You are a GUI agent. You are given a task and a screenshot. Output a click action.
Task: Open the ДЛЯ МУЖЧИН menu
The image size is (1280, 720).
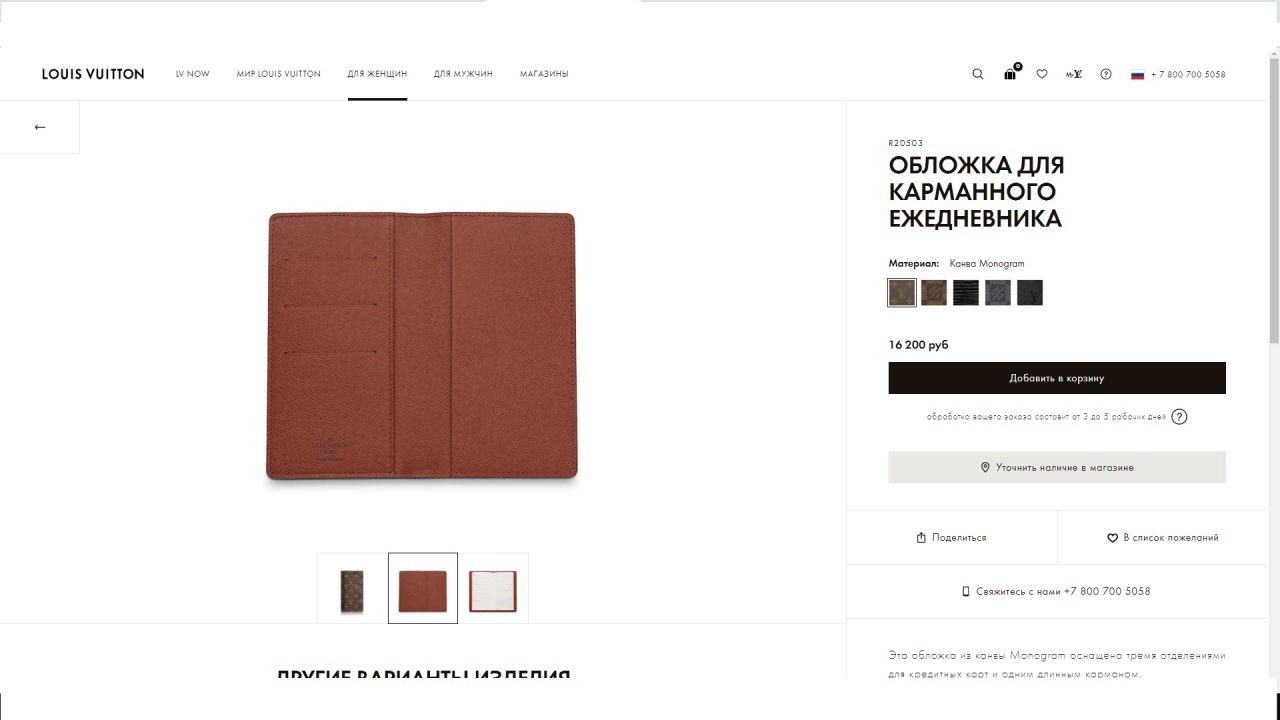pos(463,74)
